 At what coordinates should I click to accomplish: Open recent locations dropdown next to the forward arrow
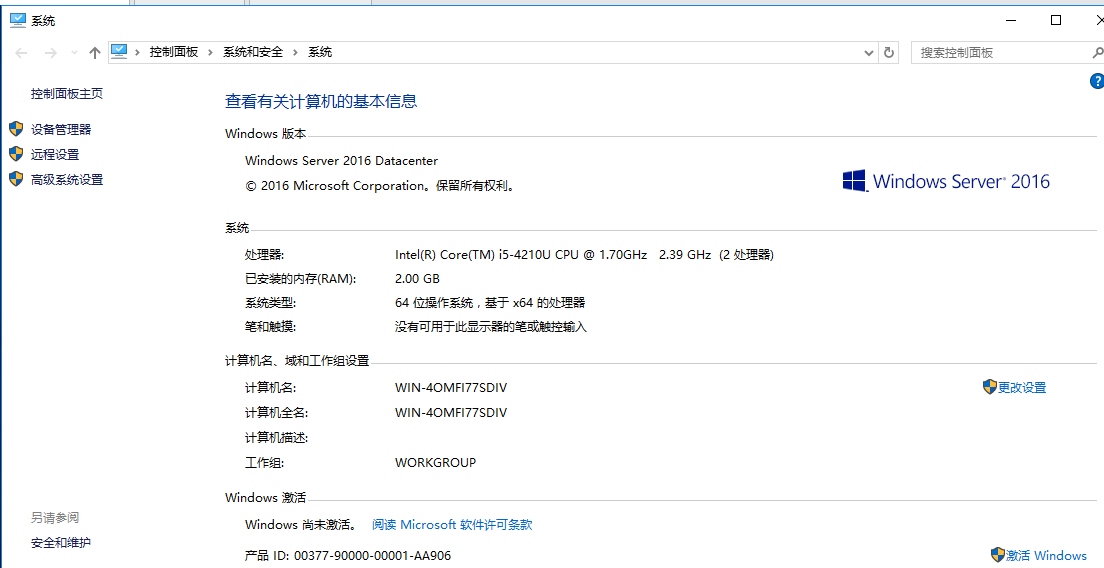[x=75, y=53]
